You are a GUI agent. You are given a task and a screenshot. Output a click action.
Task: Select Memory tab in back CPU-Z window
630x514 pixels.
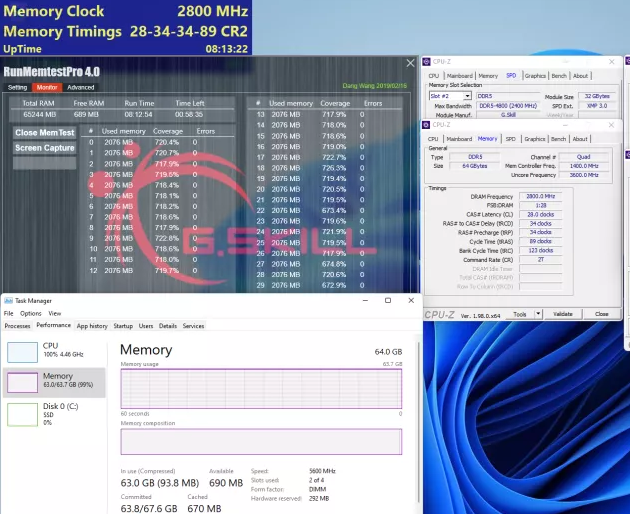point(488,76)
